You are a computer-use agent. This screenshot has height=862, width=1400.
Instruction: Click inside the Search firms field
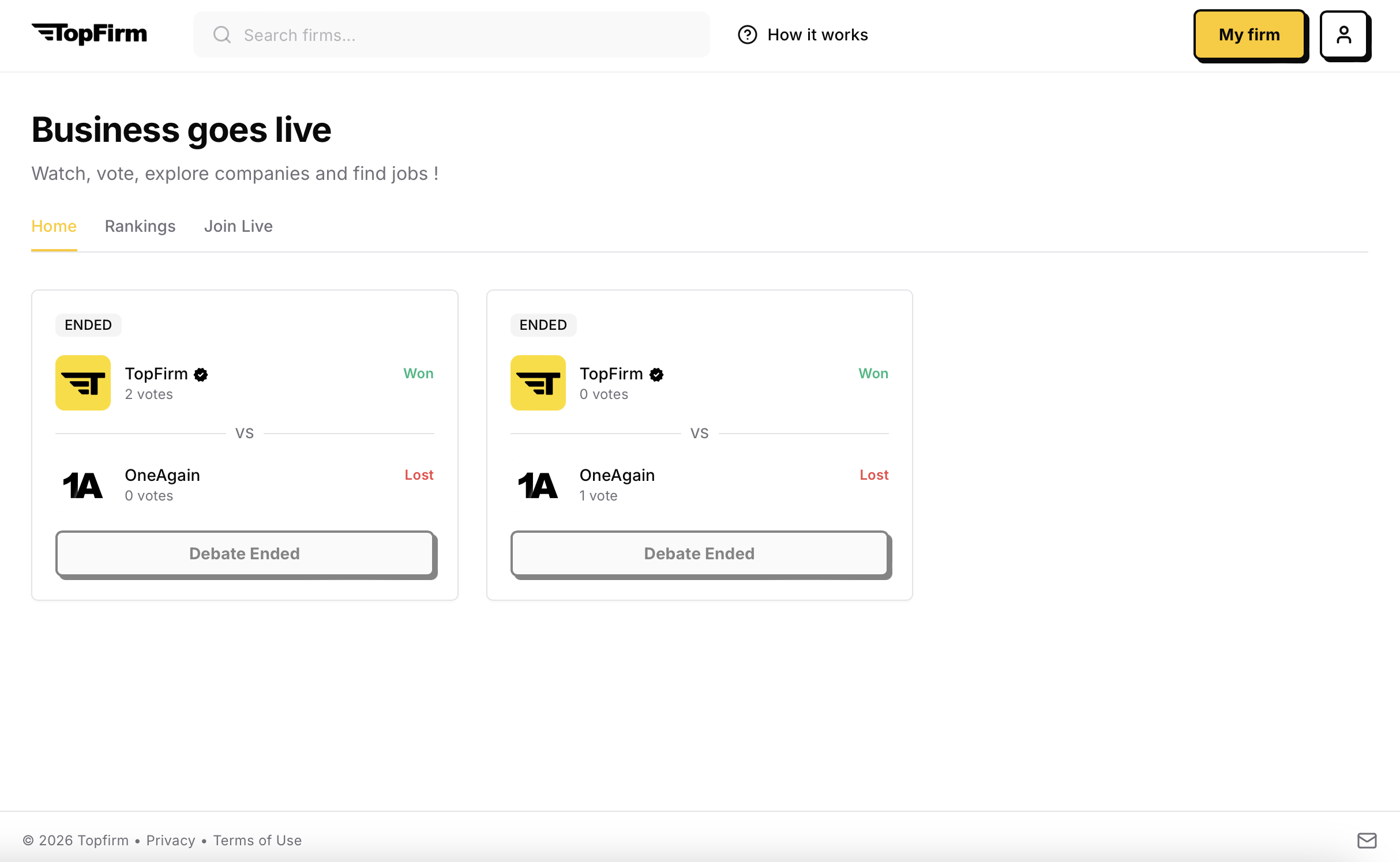pyautogui.click(x=450, y=35)
